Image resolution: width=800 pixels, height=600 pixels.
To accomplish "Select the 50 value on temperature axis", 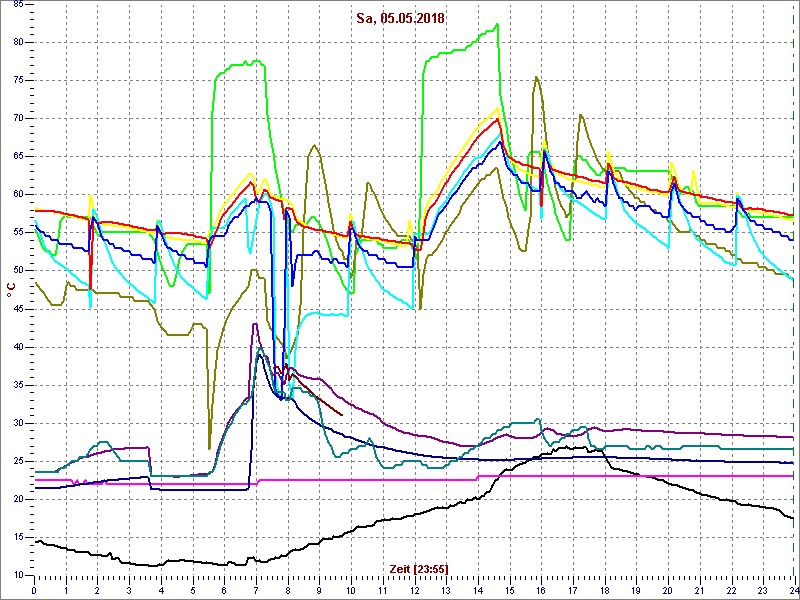I will pyautogui.click(x=18, y=271).
